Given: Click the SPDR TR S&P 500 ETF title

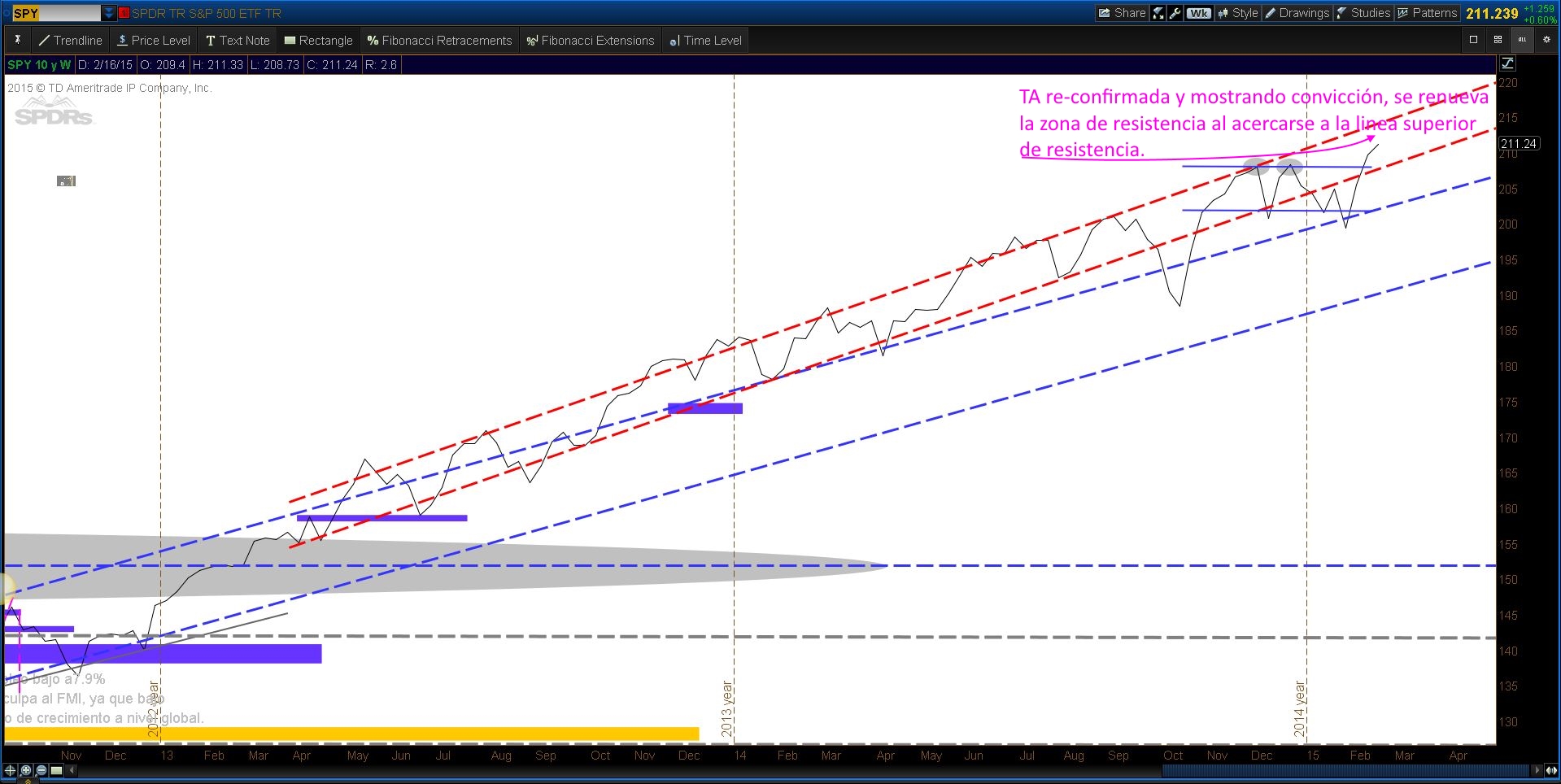Looking at the screenshot, I should click(207, 13).
